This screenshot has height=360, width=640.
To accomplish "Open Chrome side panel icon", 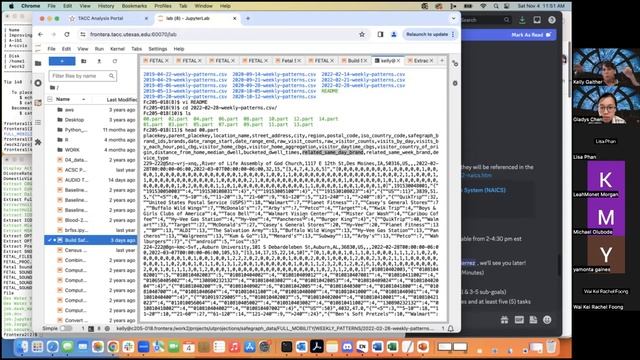I will point(380,35).
